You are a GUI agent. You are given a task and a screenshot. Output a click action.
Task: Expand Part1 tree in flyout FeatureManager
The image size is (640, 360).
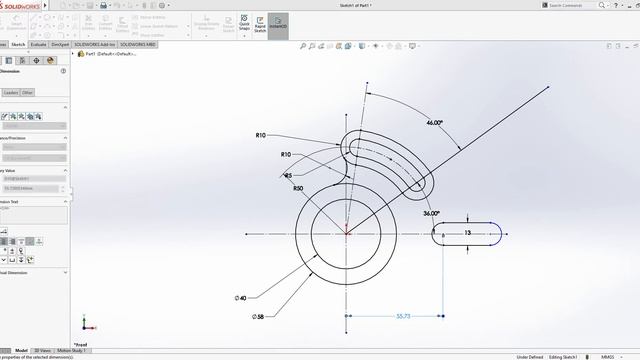(x=73, y=53)
